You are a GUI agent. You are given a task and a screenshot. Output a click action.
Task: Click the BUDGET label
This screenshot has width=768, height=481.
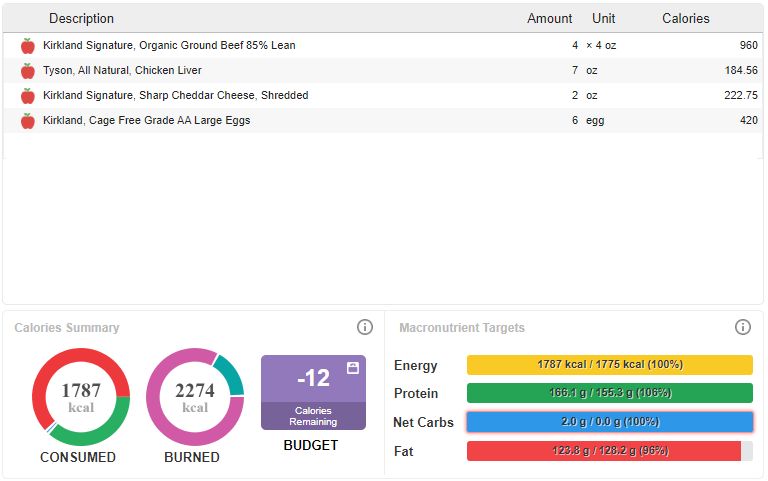(x=311, y=445)
